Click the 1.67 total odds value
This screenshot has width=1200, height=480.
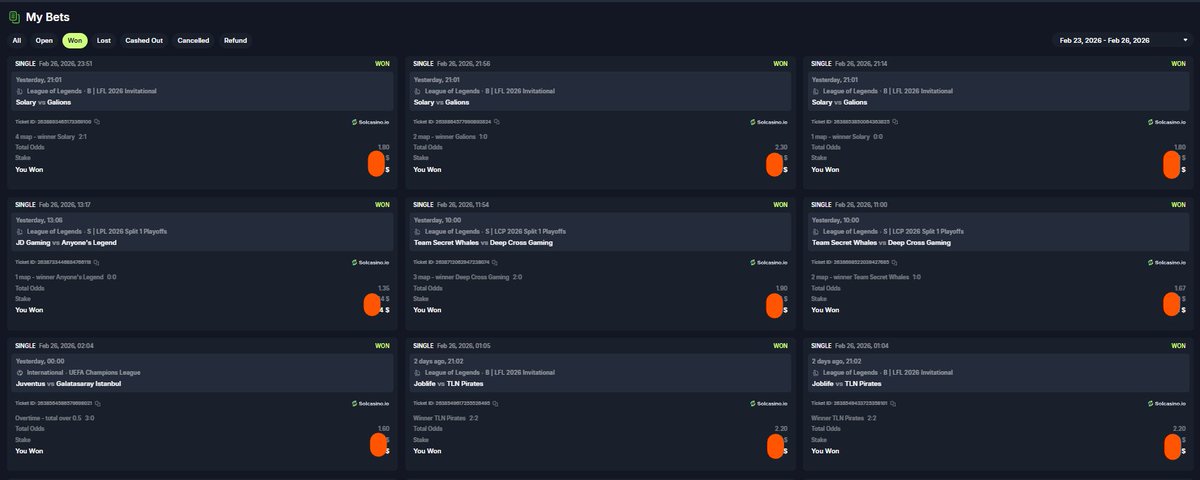tap(1179, 287)
